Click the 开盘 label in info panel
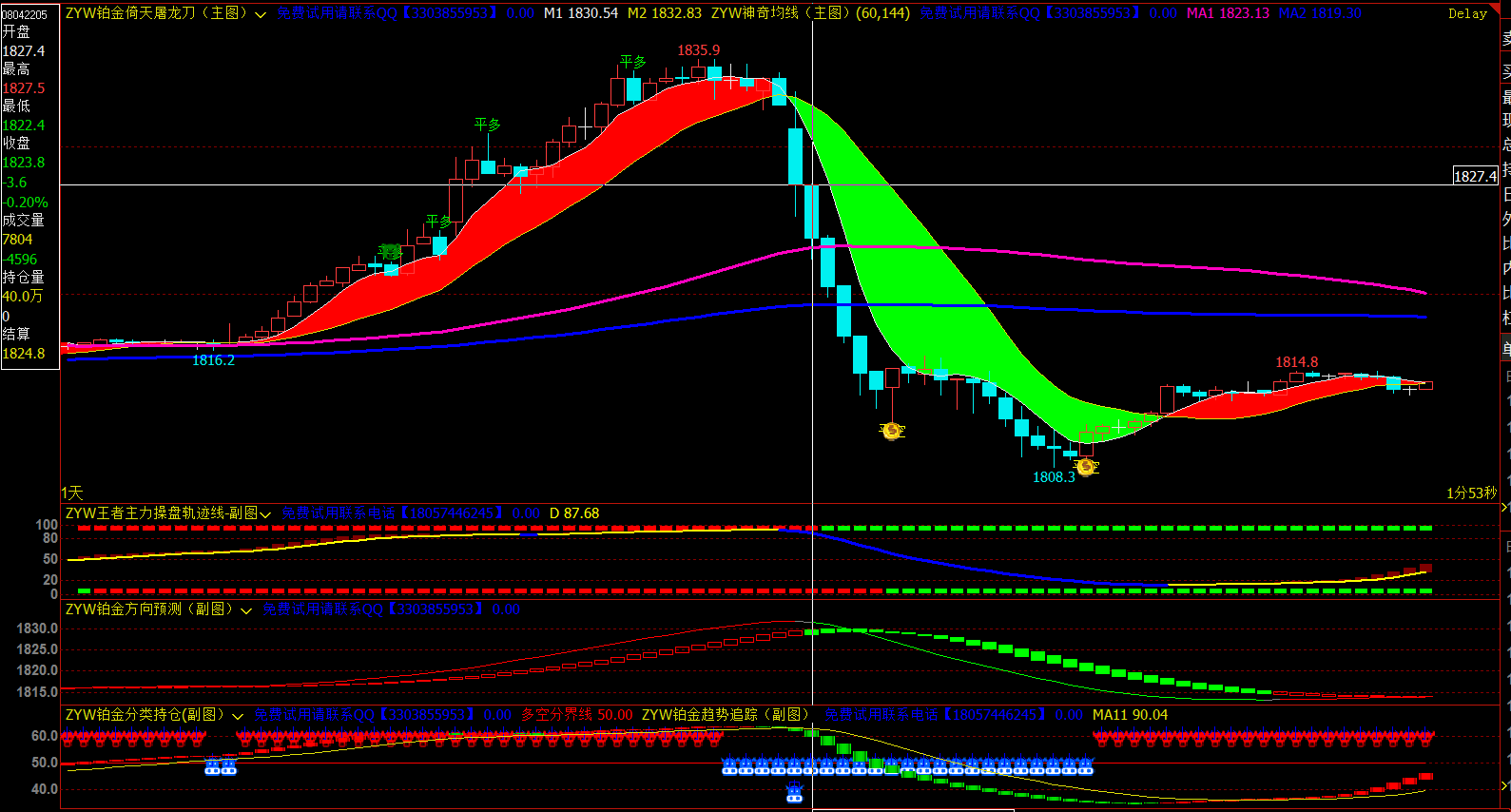This screenshot has width=1511, height=812. click(16, 31)
